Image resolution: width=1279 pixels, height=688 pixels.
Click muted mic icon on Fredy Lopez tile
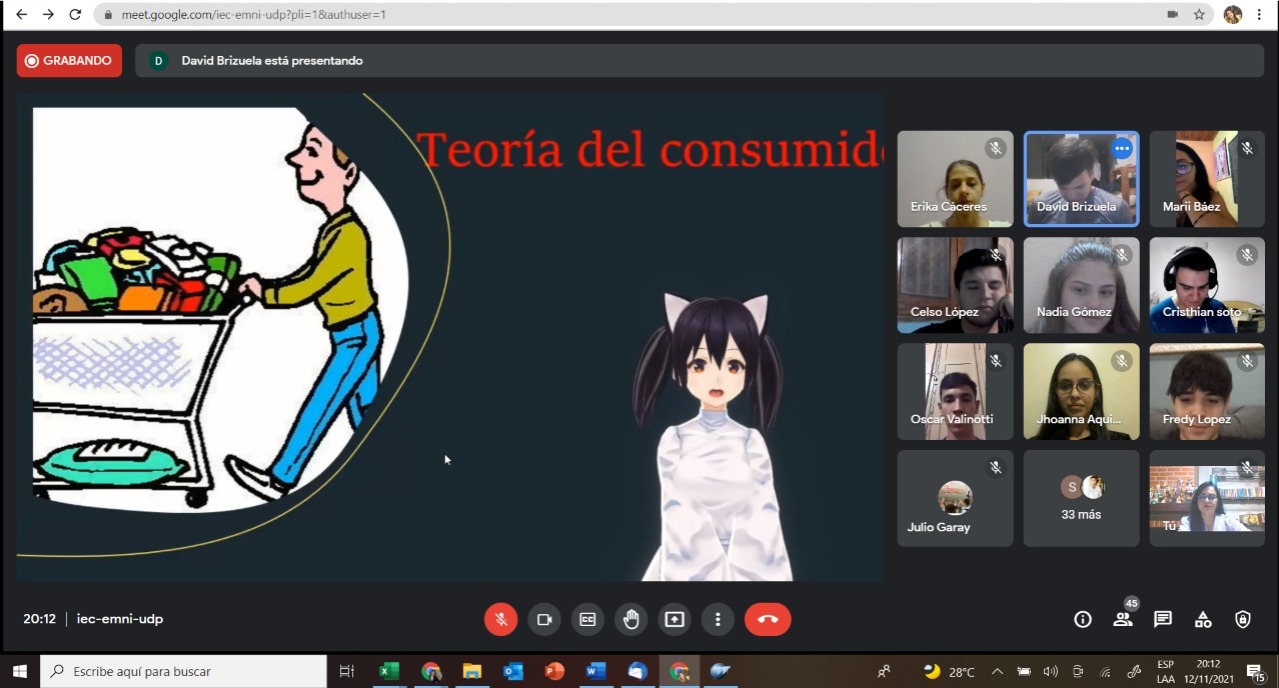point(1247,361)
